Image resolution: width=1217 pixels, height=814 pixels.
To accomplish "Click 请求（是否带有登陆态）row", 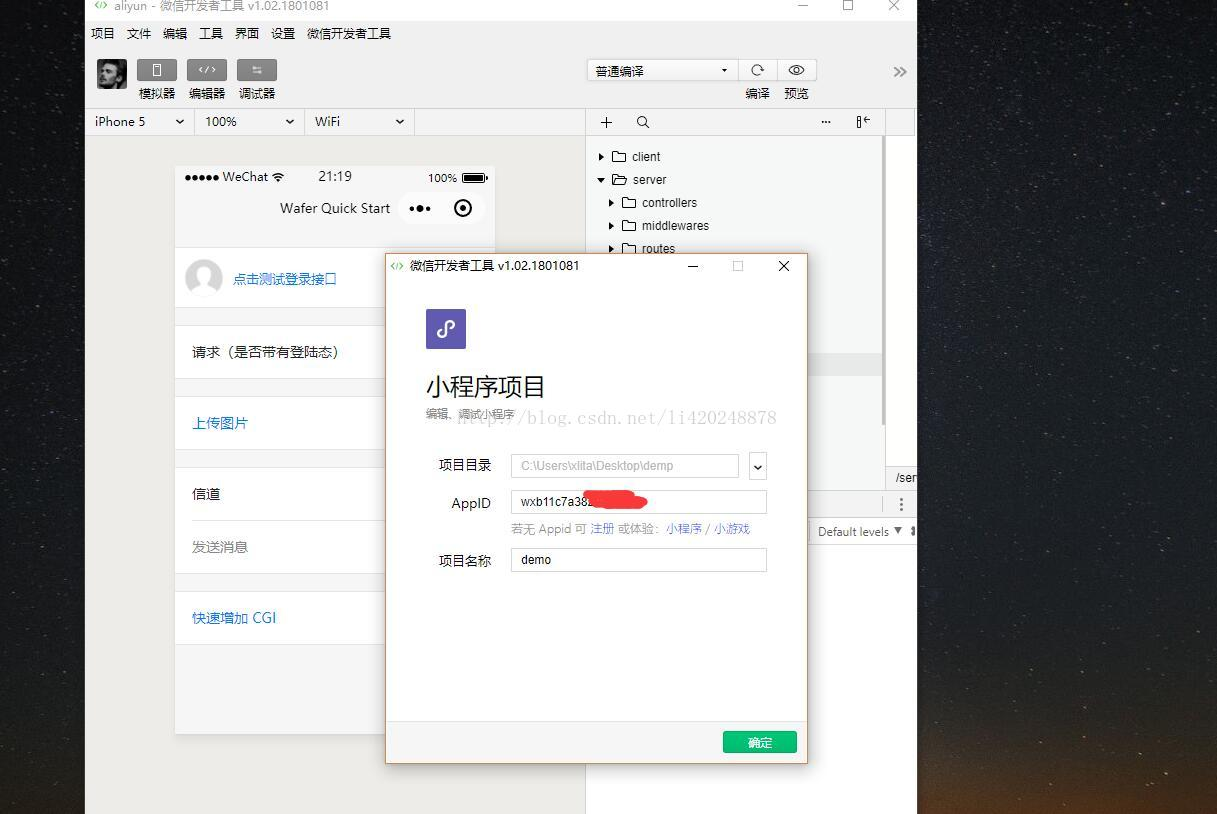I will 280,352.
